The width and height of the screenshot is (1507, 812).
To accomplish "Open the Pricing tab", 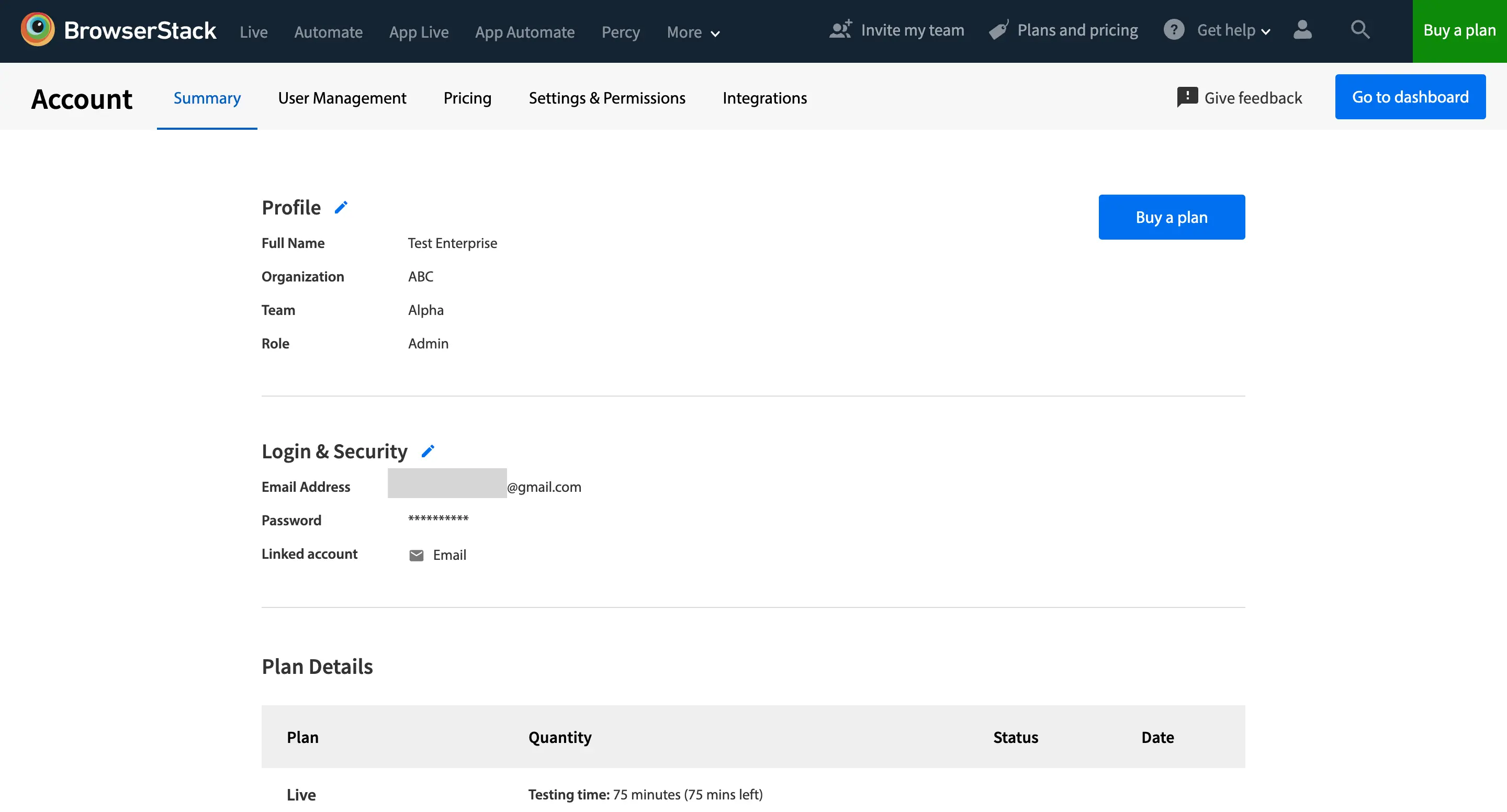I will [467, 98].
